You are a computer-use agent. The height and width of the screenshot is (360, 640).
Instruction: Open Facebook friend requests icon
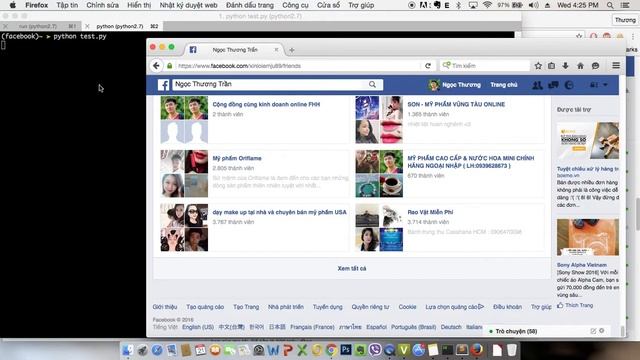tap(537, 85)
